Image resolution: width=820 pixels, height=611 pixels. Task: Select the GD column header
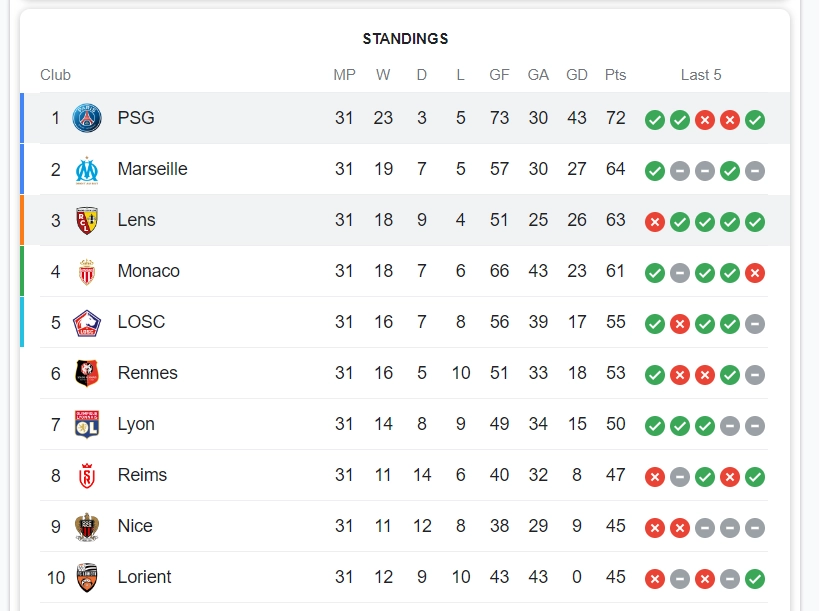577,75
